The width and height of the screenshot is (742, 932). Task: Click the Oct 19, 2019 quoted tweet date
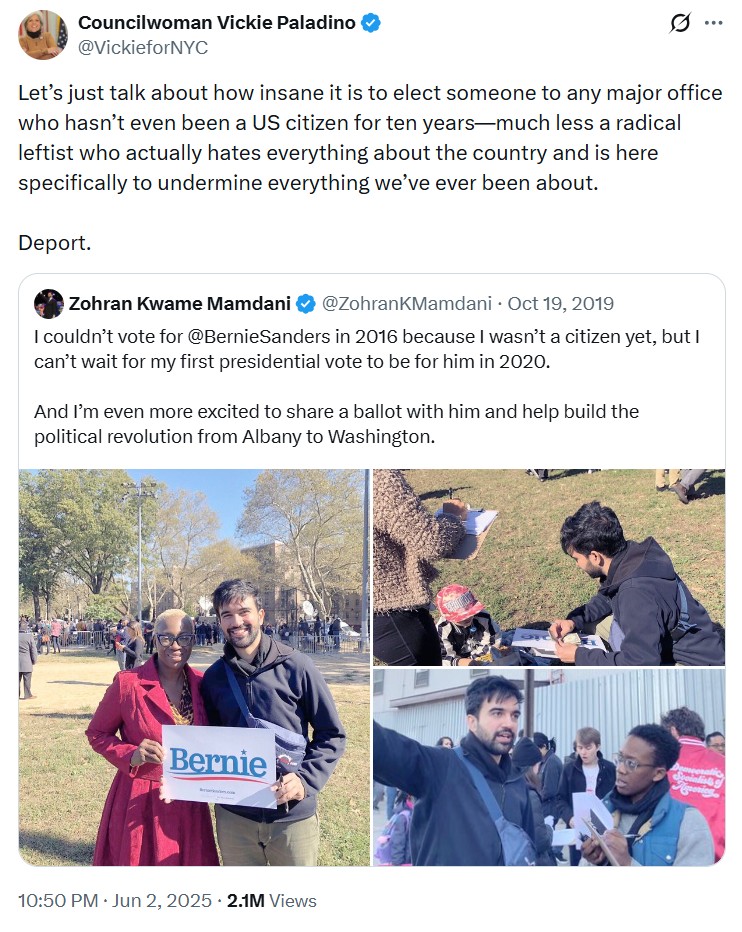[560, 304]
